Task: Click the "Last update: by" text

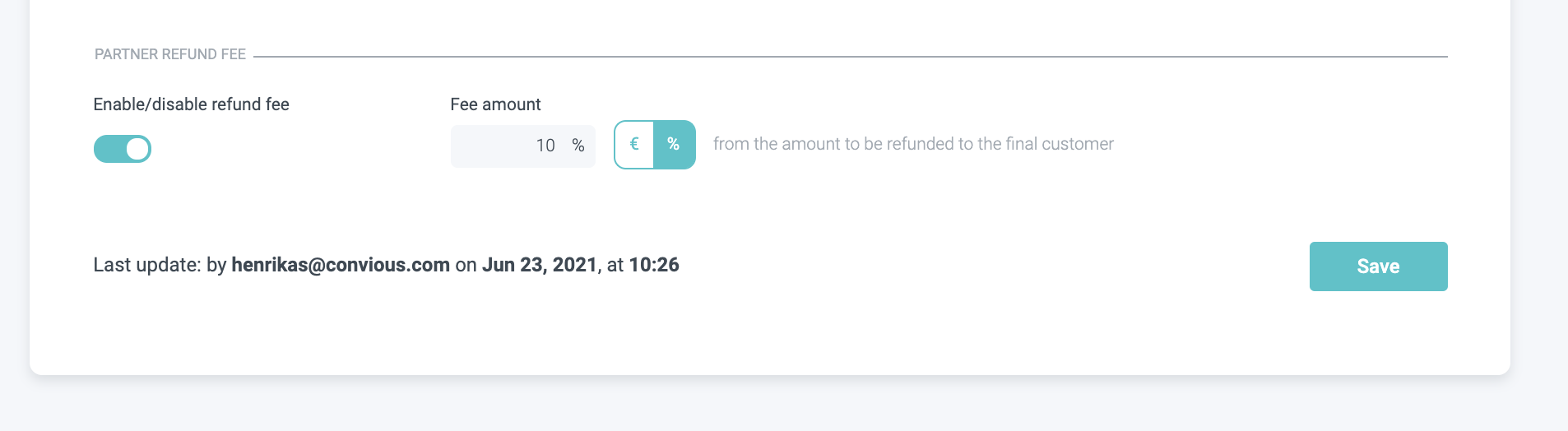Action: [x=160, y=265]
